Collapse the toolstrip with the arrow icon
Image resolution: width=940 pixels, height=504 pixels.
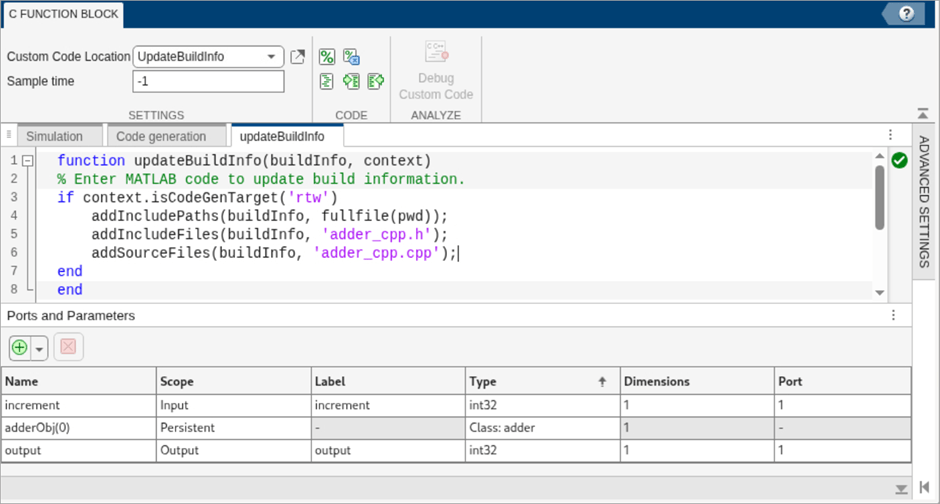pos(923,113)
